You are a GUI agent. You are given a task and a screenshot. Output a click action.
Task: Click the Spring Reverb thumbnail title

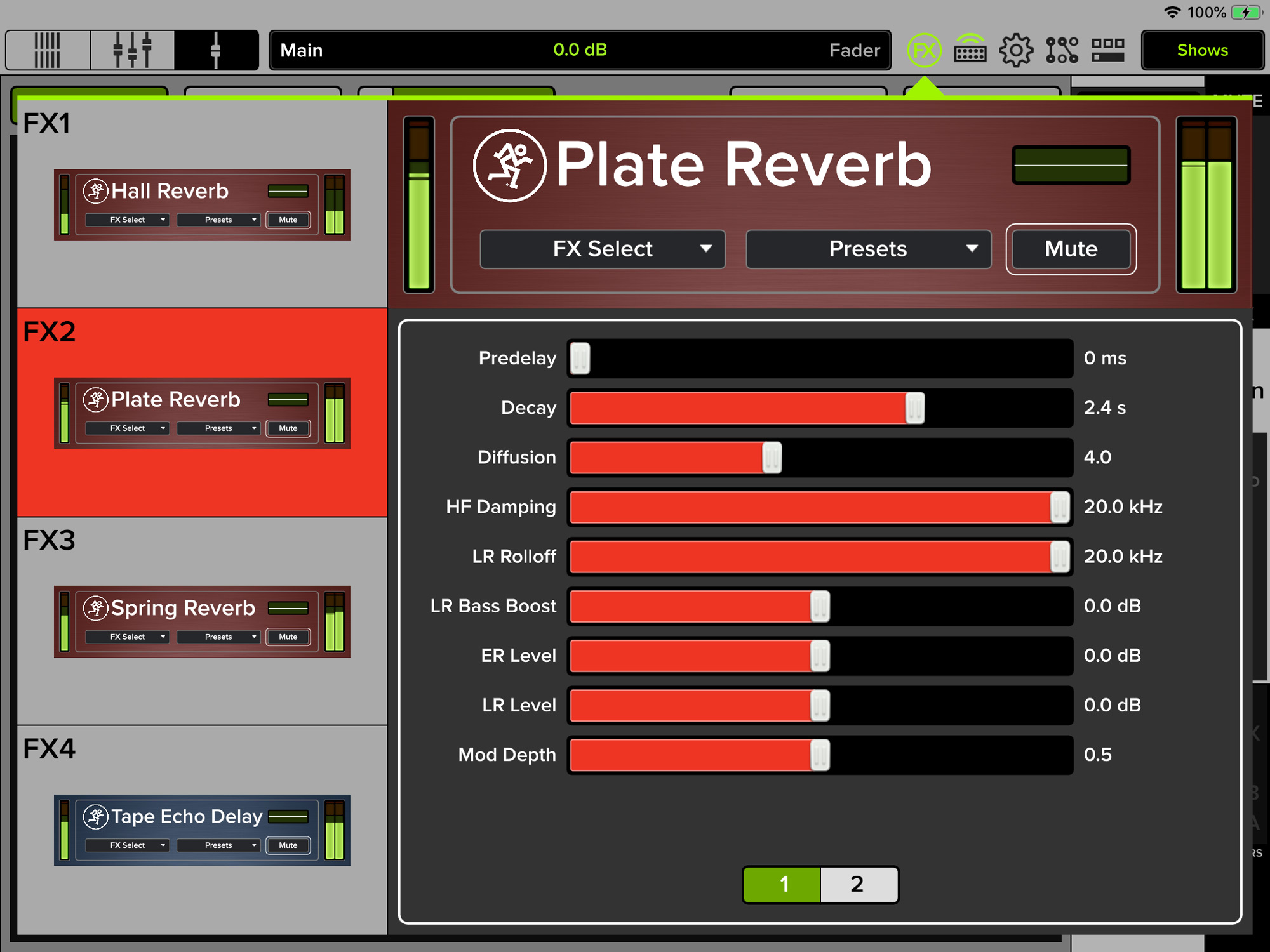(183, 608)
